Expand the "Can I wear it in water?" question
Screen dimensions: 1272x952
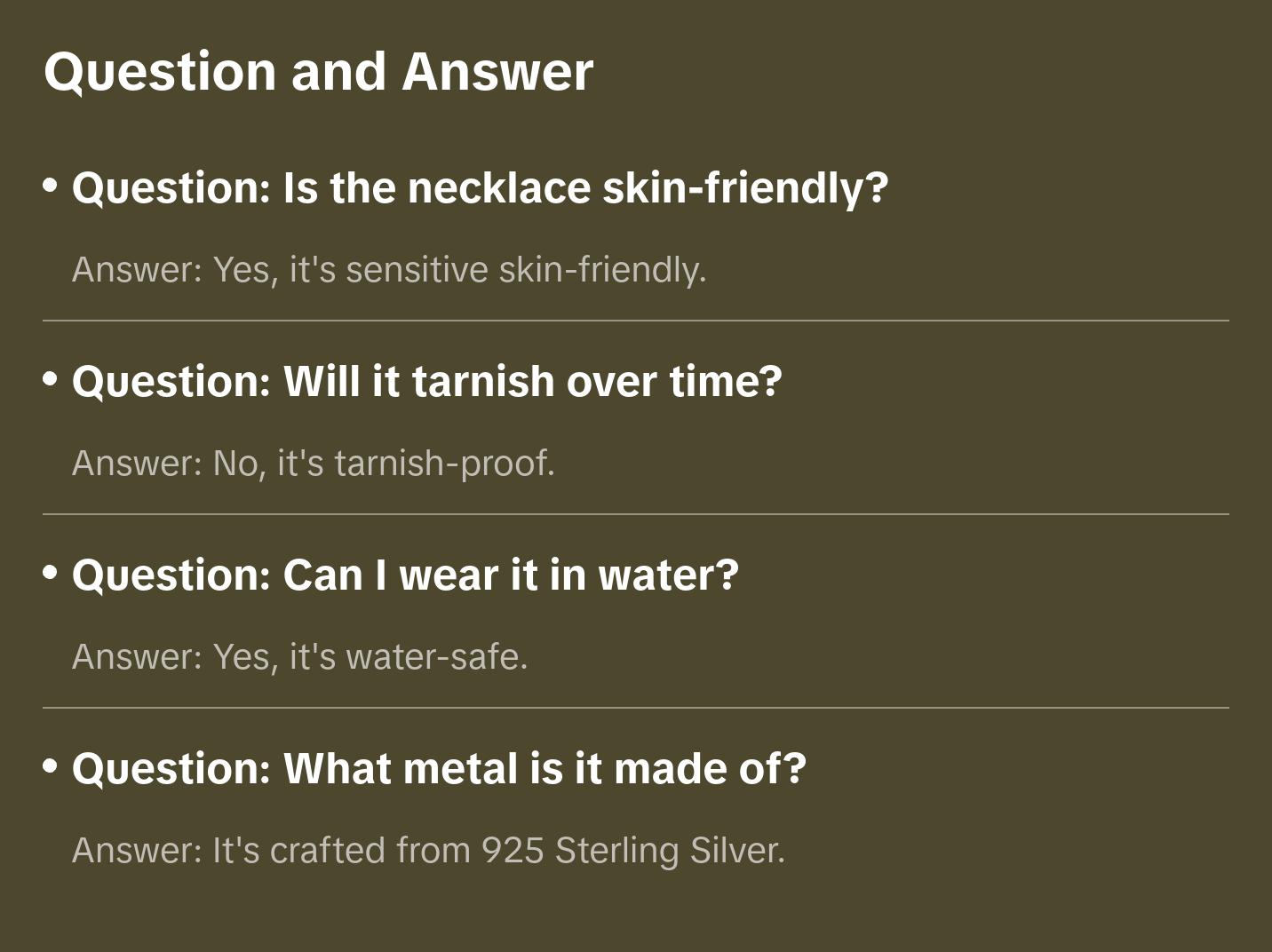point(405,575)
